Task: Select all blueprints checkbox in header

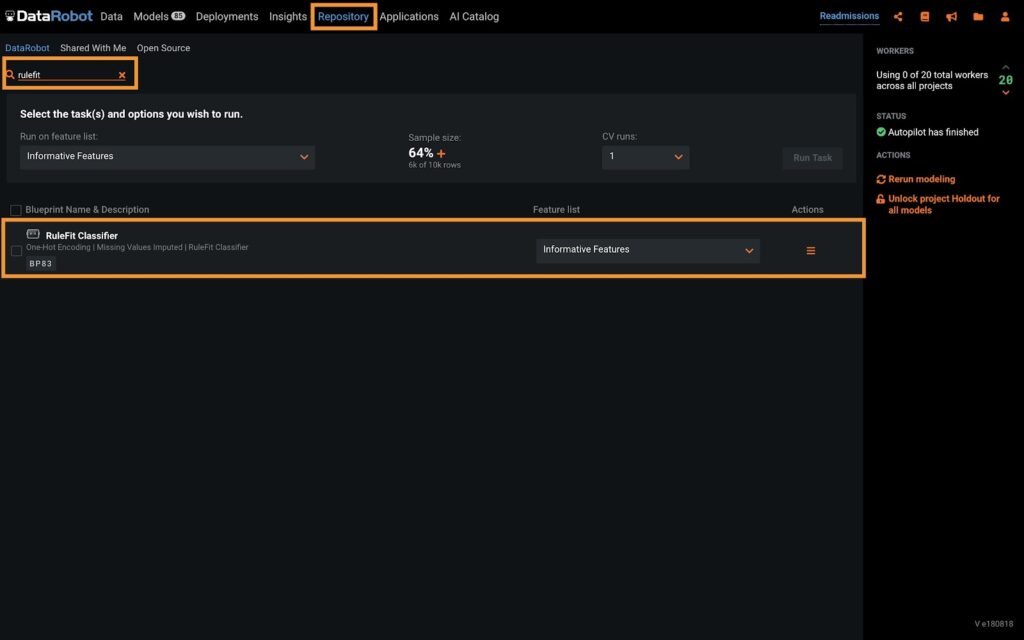Action: click(x=16, y=210)
